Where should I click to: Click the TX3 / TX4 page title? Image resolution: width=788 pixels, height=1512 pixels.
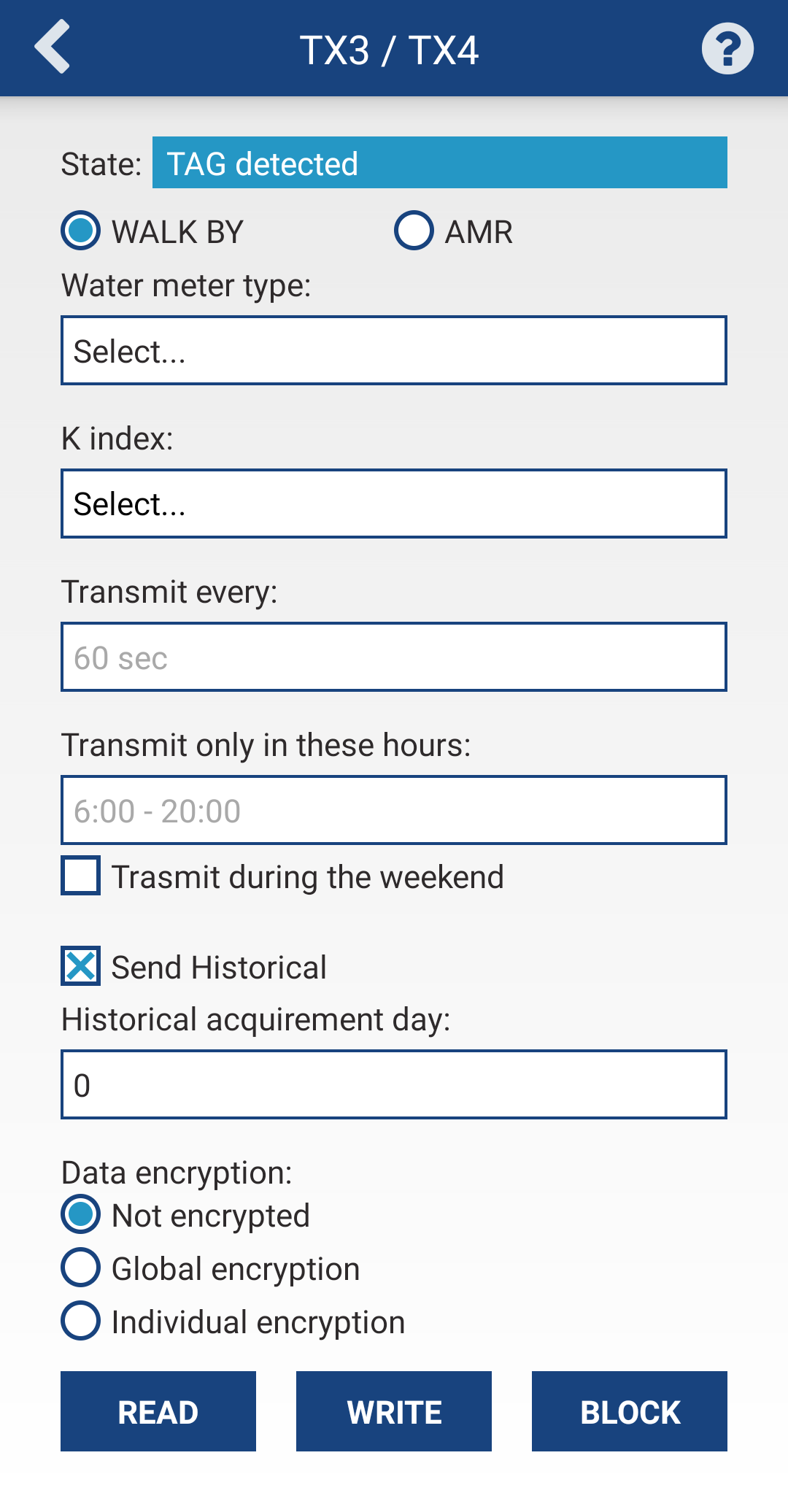(389, 50)
